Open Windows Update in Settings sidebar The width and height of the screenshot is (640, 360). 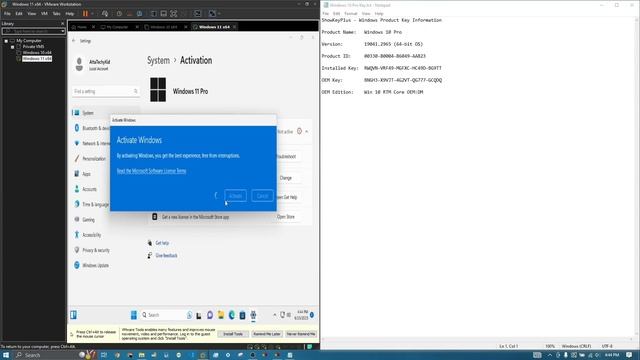[x=95, y=265]
